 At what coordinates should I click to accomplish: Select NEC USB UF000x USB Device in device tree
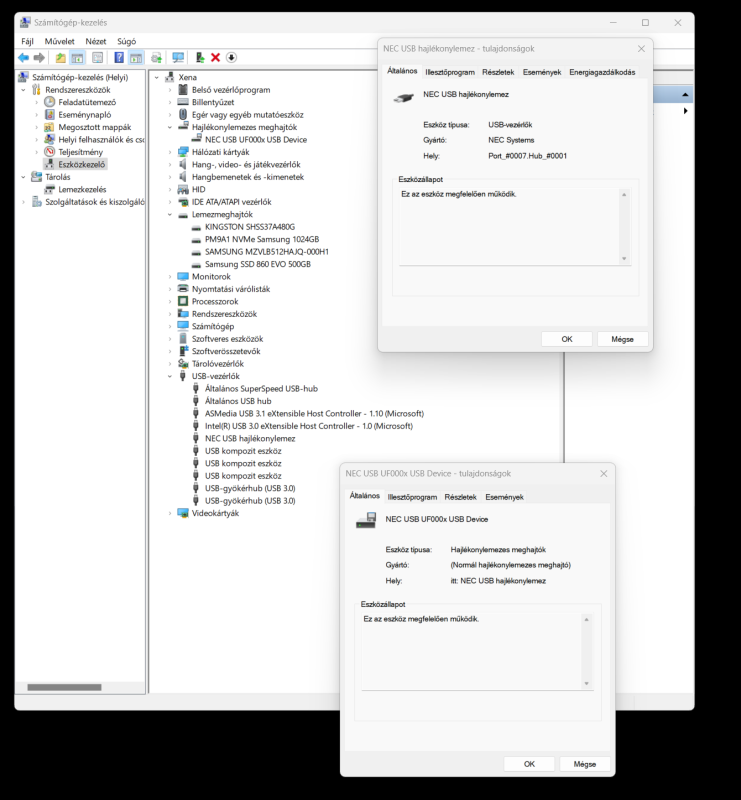(256, 139)
